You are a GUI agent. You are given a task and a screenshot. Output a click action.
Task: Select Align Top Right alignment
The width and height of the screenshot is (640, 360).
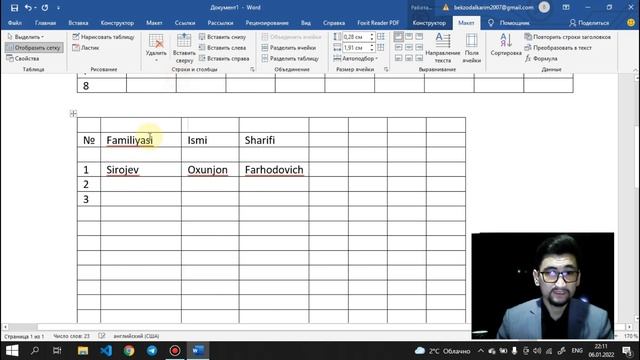tap(419, 37)
